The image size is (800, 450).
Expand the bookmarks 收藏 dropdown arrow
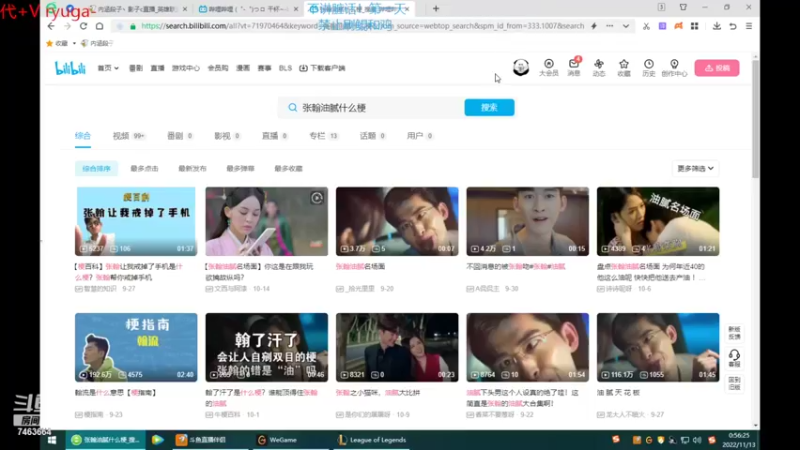coord(74,43)
